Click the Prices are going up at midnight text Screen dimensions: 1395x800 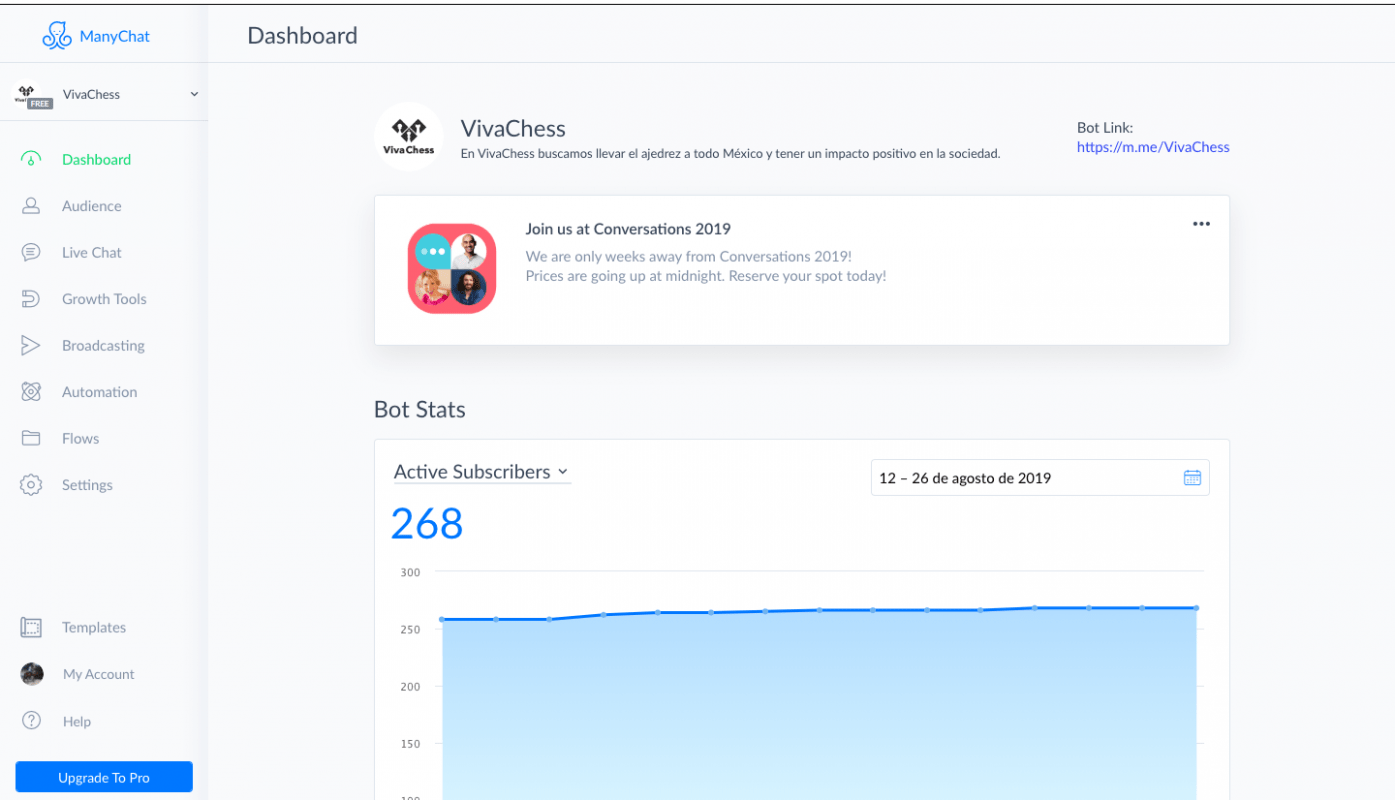pos(706,276)
